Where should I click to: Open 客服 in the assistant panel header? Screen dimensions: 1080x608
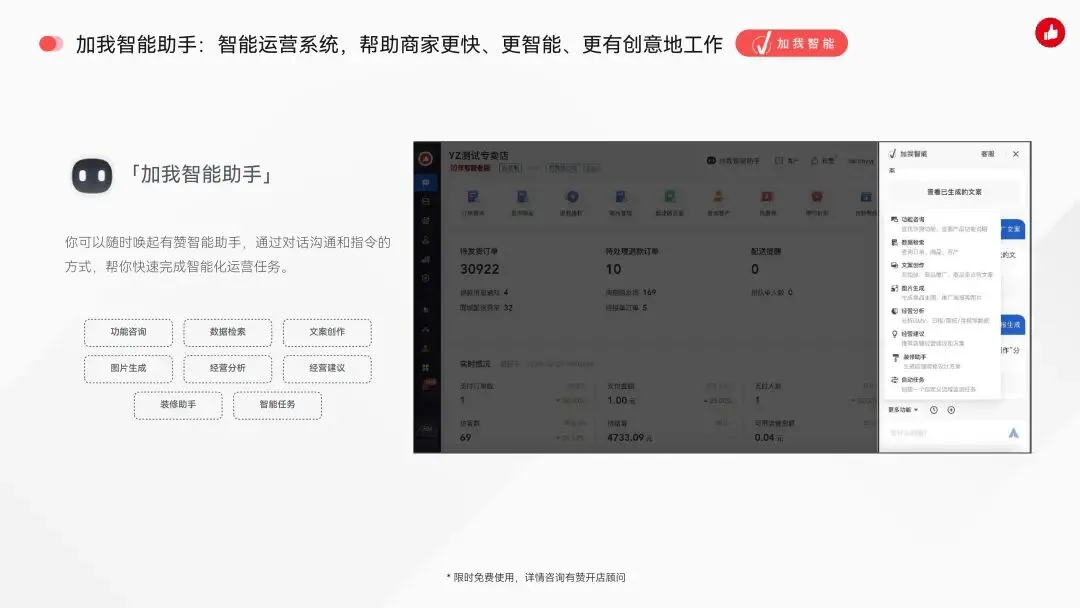(x=988, y=154)
